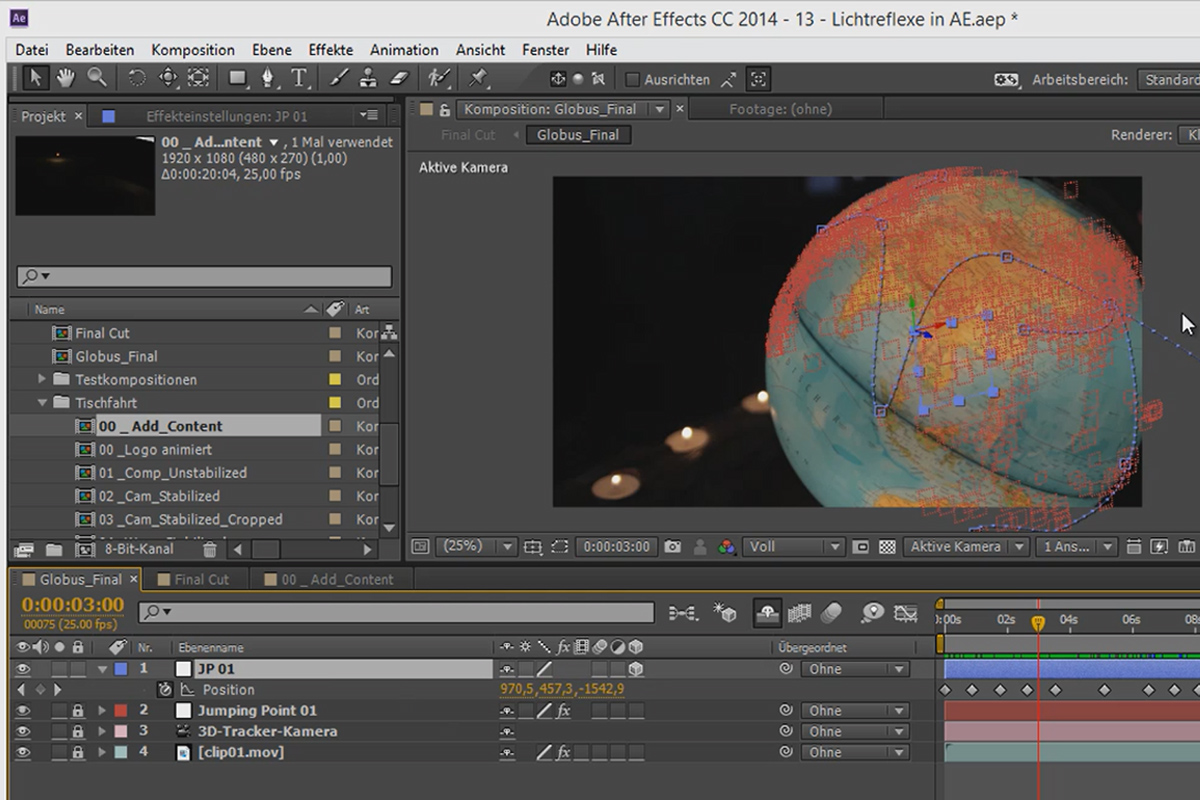Switch to the 00 _ Add_Content timeline tab
Viewport: 1200px width, 800px height.
click(337, 579)
